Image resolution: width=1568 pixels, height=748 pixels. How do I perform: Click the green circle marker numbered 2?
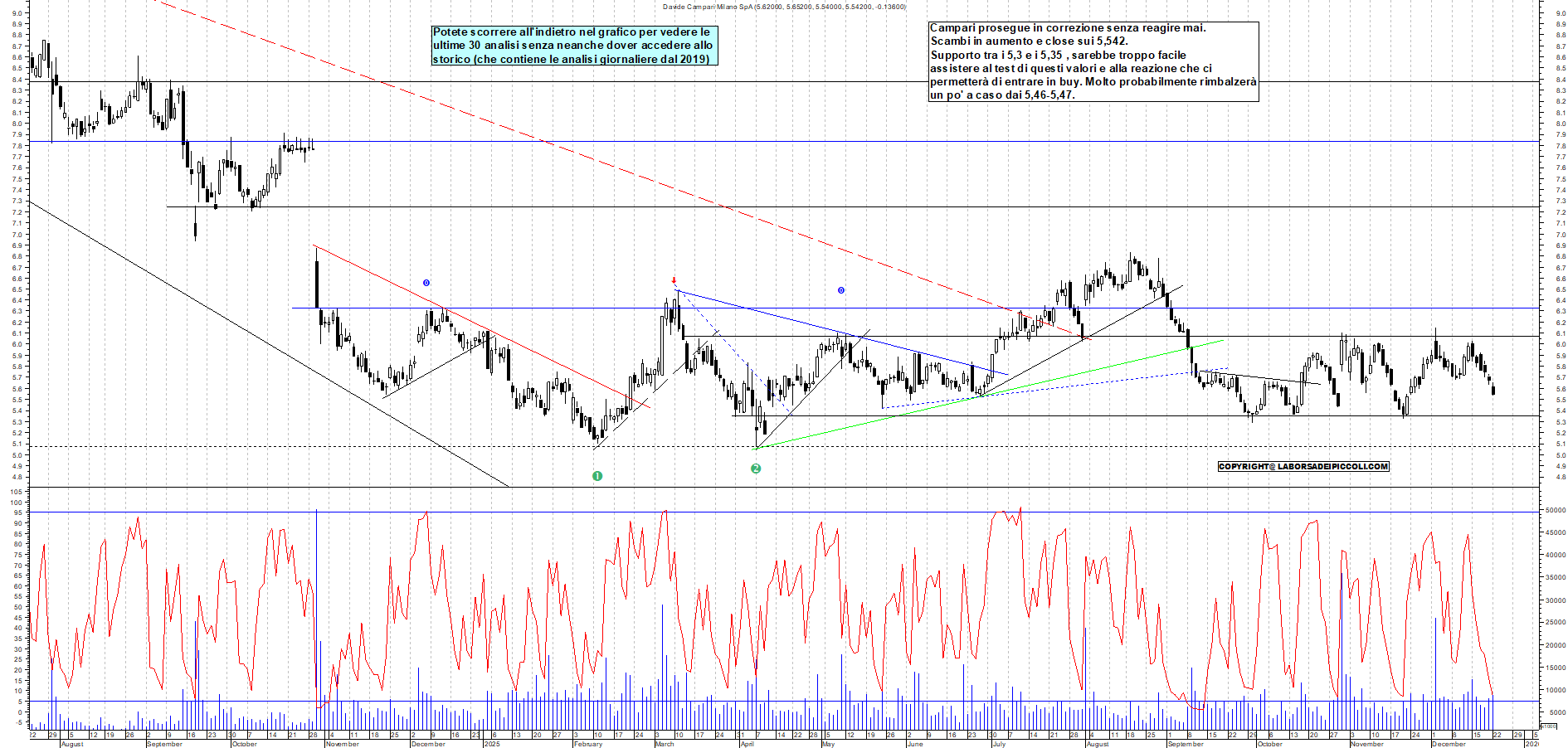(756, 469)
